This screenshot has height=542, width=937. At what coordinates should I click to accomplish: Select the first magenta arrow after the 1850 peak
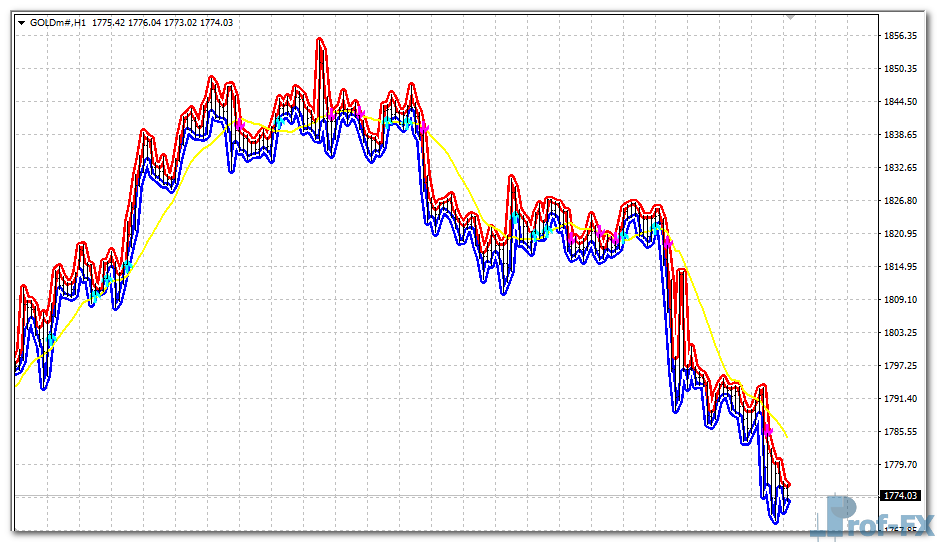(x=240, y=123)
